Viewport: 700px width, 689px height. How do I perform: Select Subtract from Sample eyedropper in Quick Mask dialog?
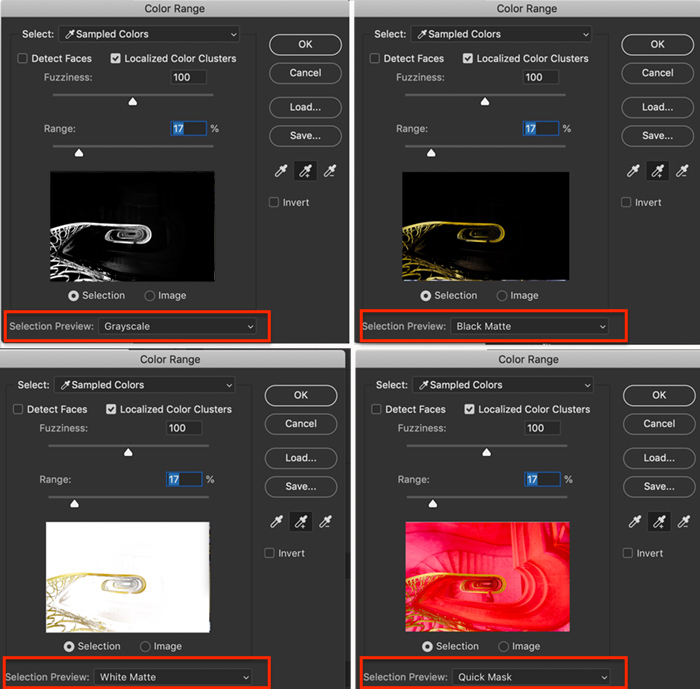683,521
